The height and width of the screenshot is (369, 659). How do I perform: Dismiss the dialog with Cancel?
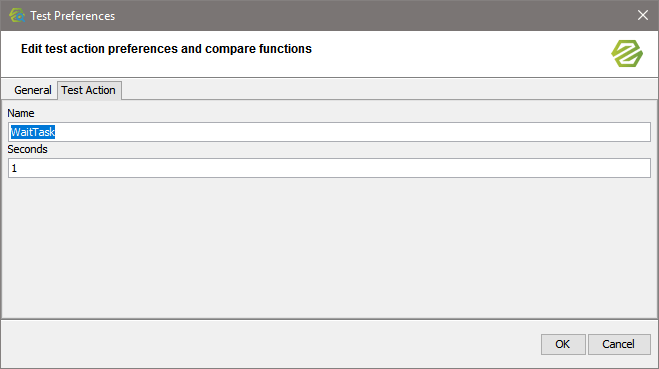pyautogui.click(x=619, y=344)
